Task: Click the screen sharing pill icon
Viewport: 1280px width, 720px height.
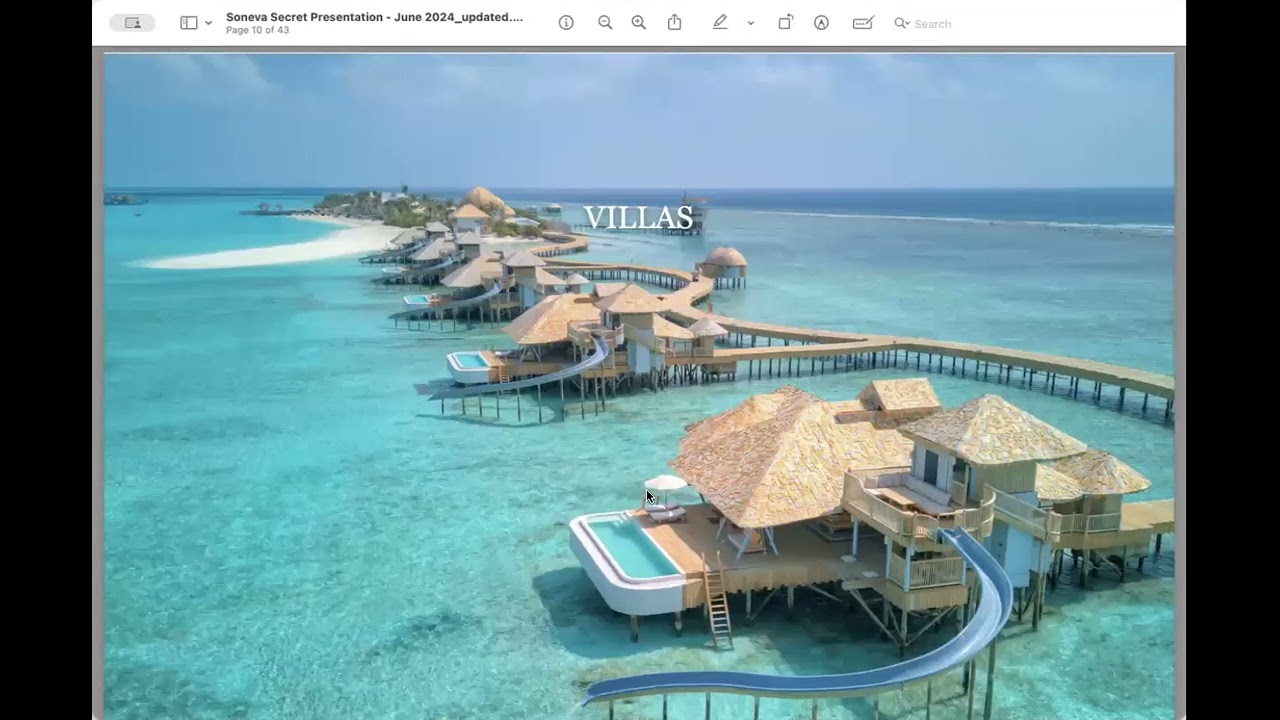Action: (132, 23)
